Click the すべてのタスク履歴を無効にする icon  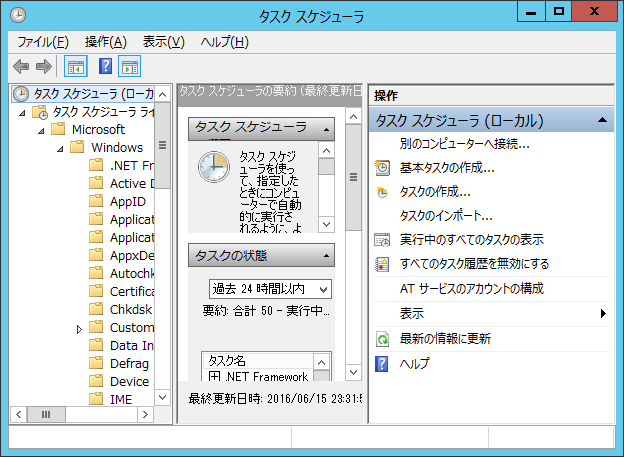pyautogui.click(x=382, y=264)
